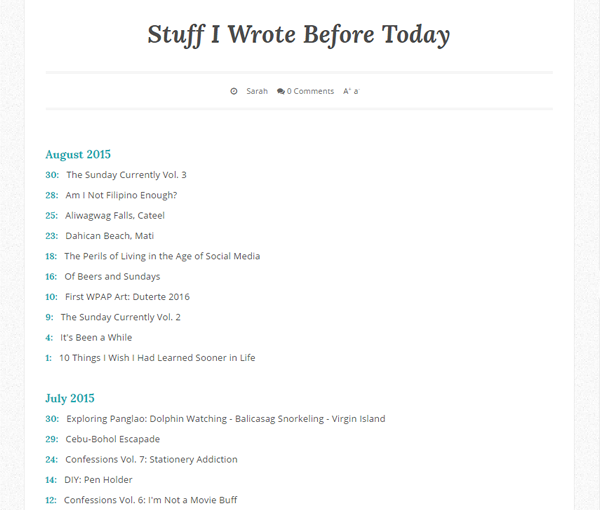The image size is (600, 510).
Task: Open Aliwagwag Falls, Cateel post
Action: 115,215
